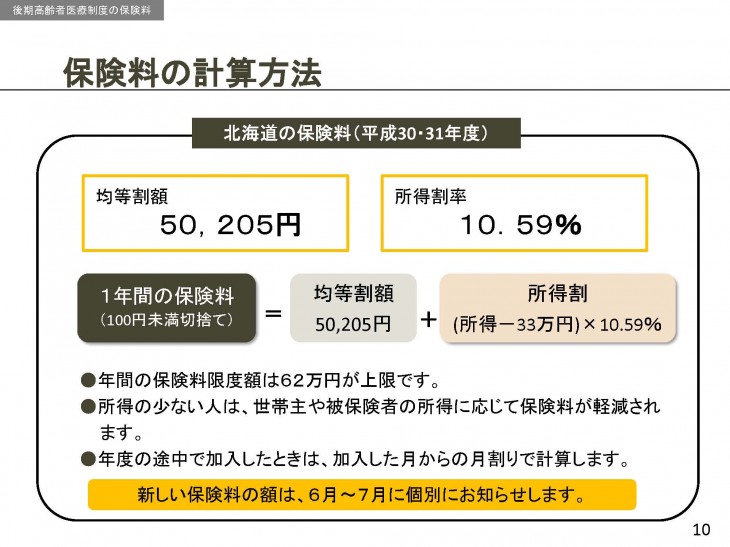The height and width of the screenshot is (547, 730).
Task: Select the 後期高齢者医療制度の保険料 header tag
Action: click(82, 10)
